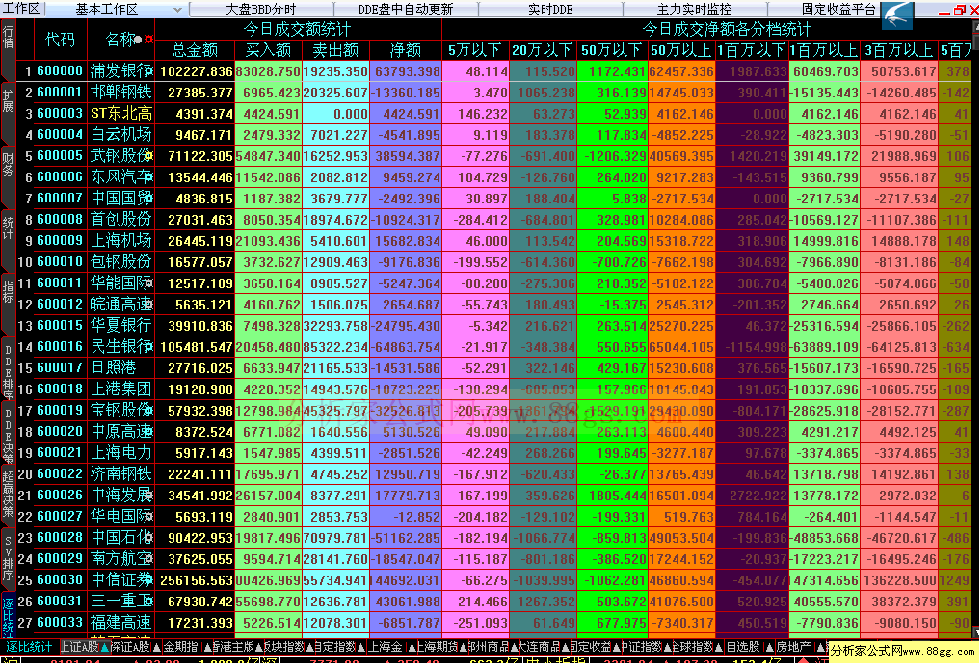
Task: Select the 中信证券 stock name
Action: pyautogui.click(x=121, y=581)
